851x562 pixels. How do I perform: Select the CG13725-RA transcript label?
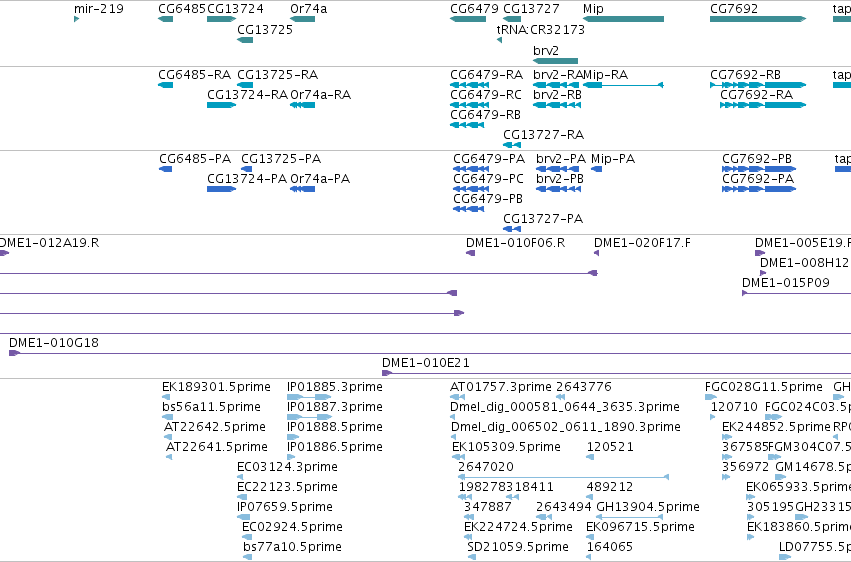click(277, 74)
